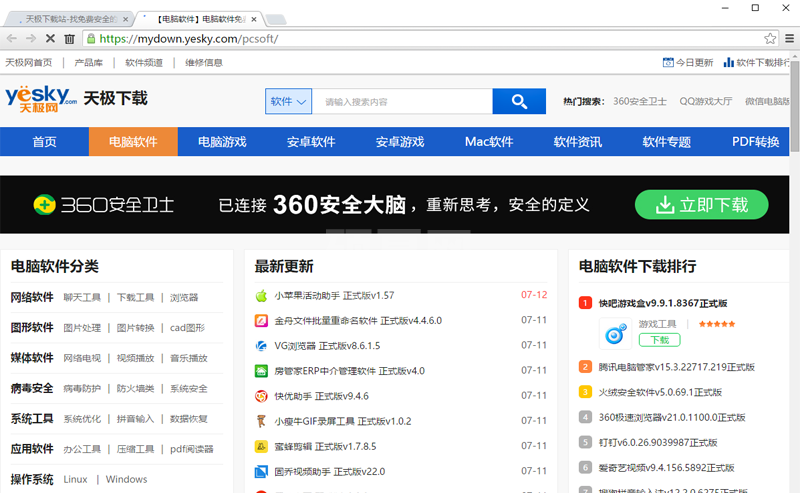Image resolution: width=800 pixels, height=493 pixels.
Task: Click the 360安全卫士 banner logo
Action: pyautogui.click(x=104, y=205)
